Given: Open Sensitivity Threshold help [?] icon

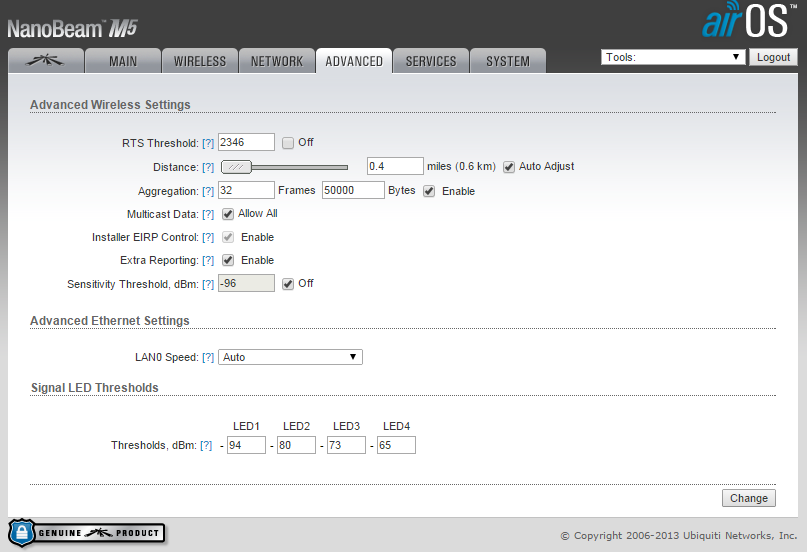Looking at the screenshot, I should (x=208, y=284).
